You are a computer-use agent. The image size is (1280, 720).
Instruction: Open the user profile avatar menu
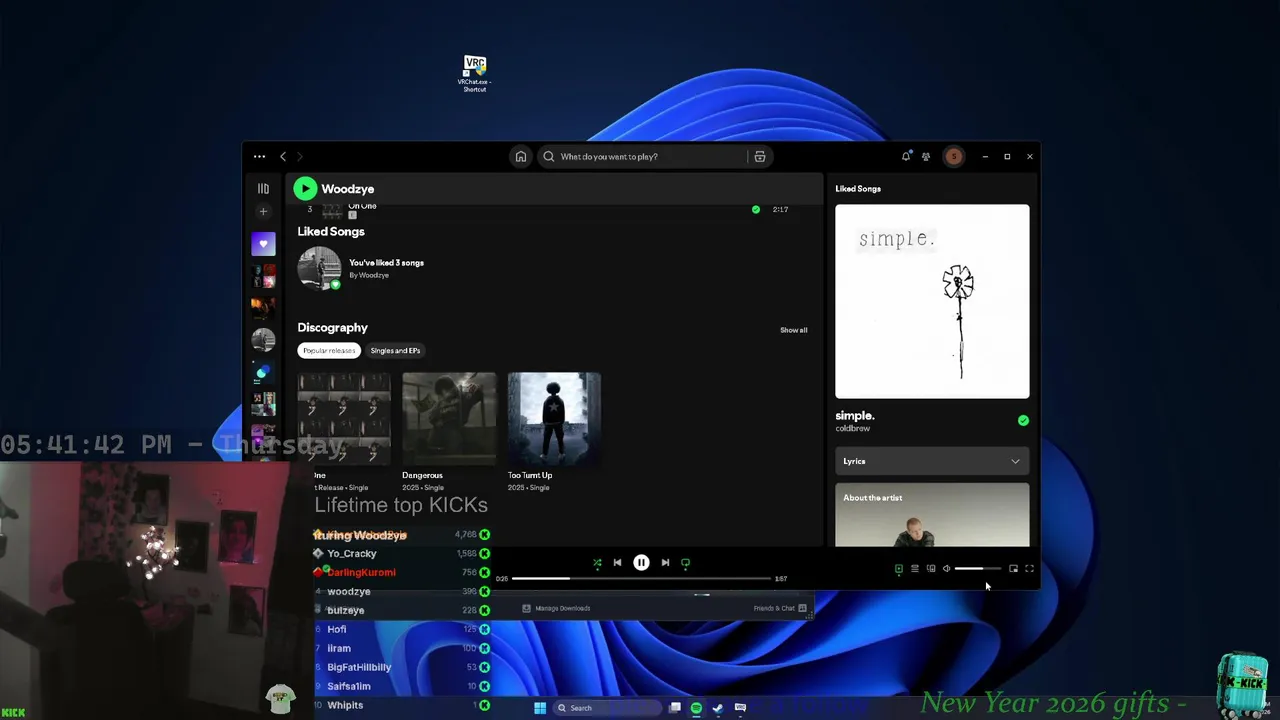(x=954, y=156)
